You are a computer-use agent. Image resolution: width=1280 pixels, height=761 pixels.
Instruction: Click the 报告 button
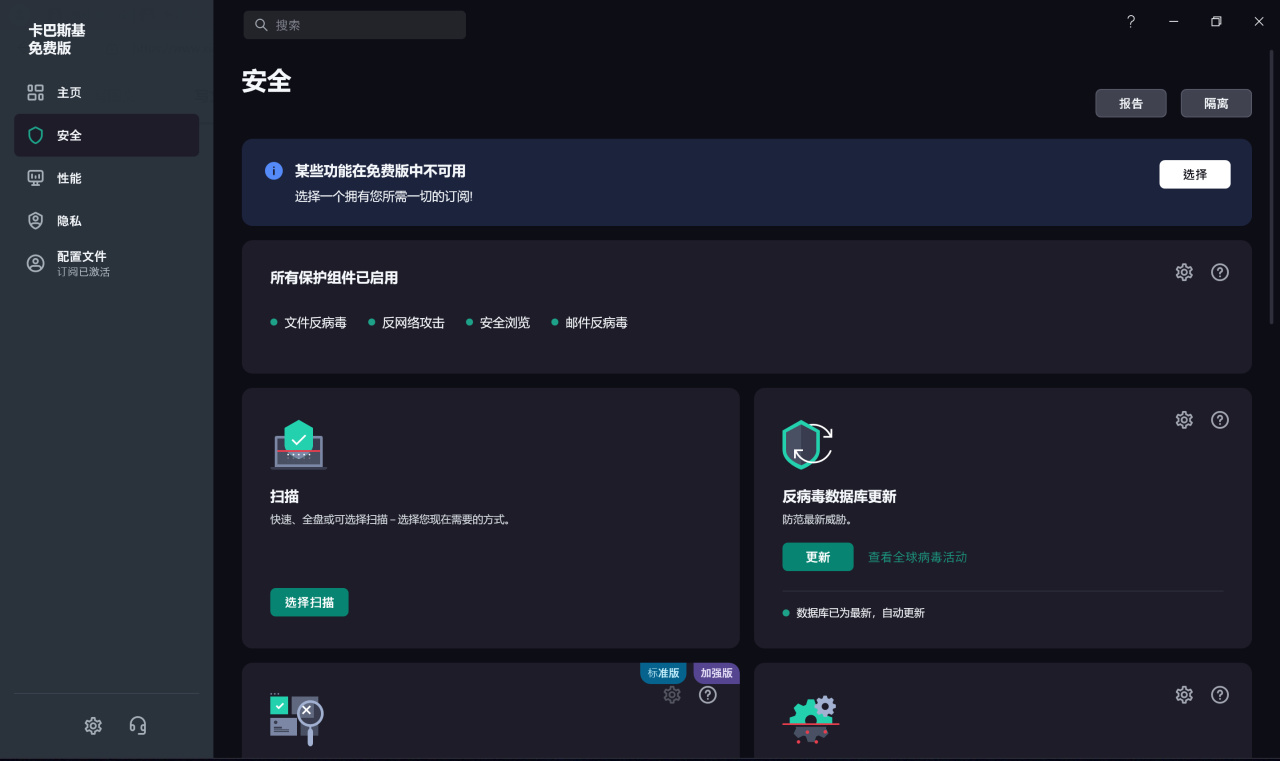coord(1131,103)
